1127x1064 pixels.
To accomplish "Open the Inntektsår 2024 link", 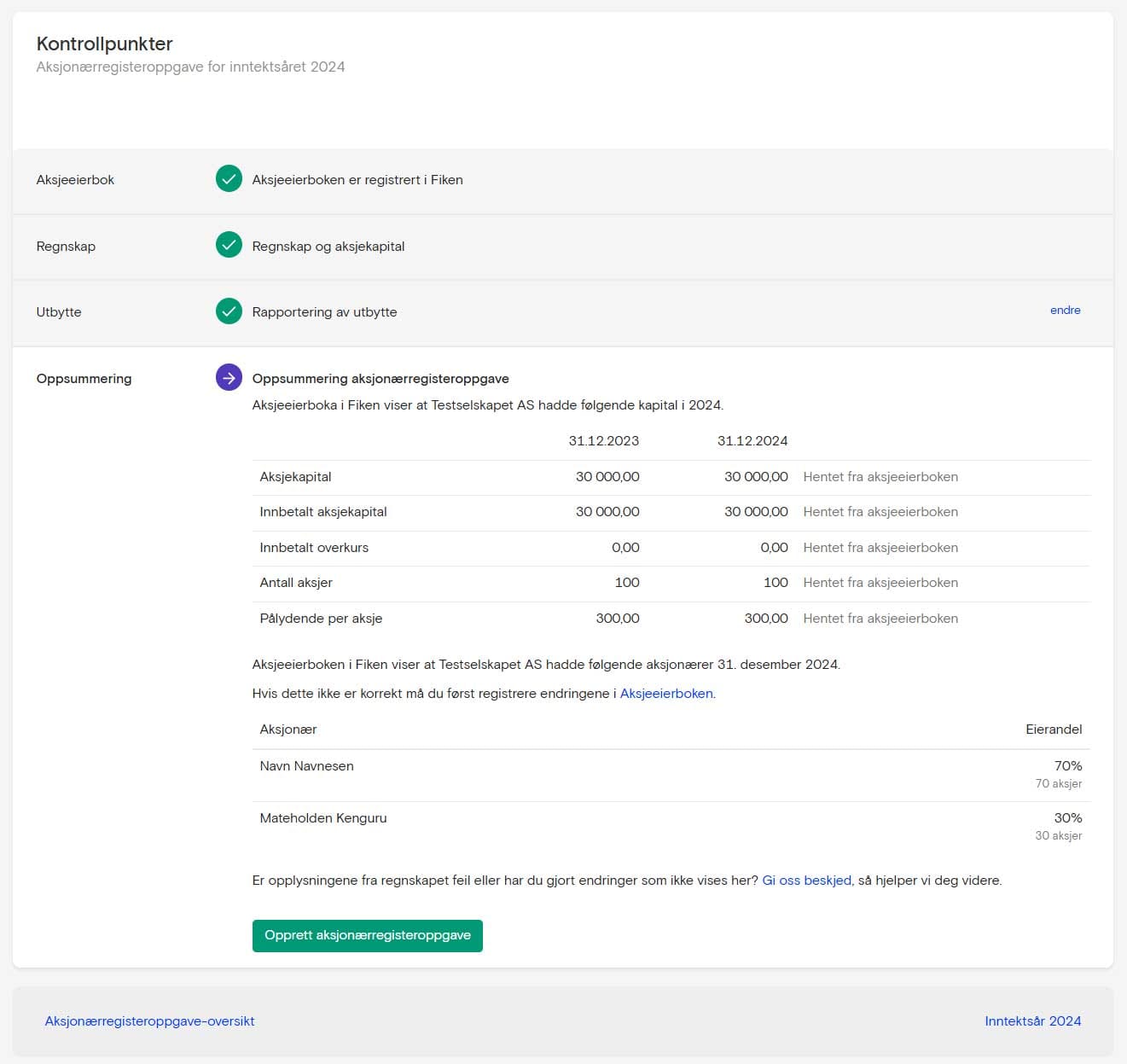I will 1032,1021.
